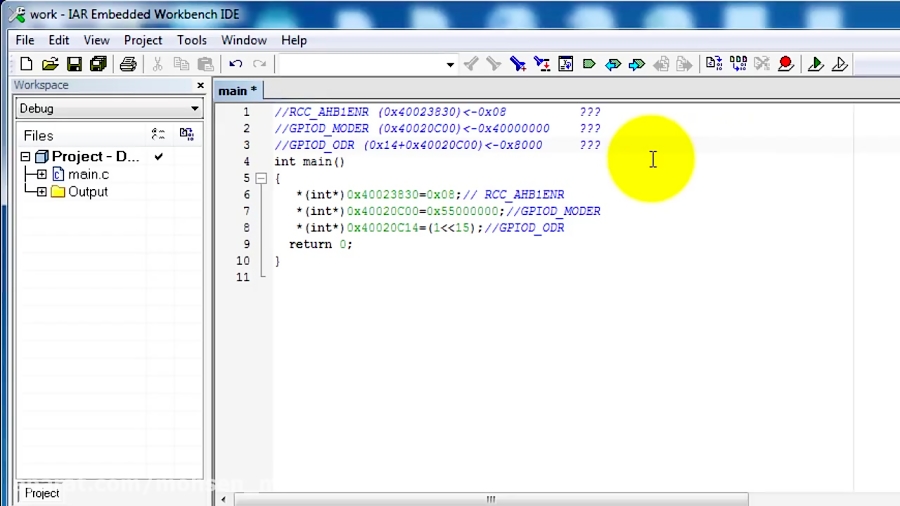The width and height of the screenshot is (900, 506).
Task: Click on 'return 0;' code line
Action: pyautogui.click(x=320, y=244)
